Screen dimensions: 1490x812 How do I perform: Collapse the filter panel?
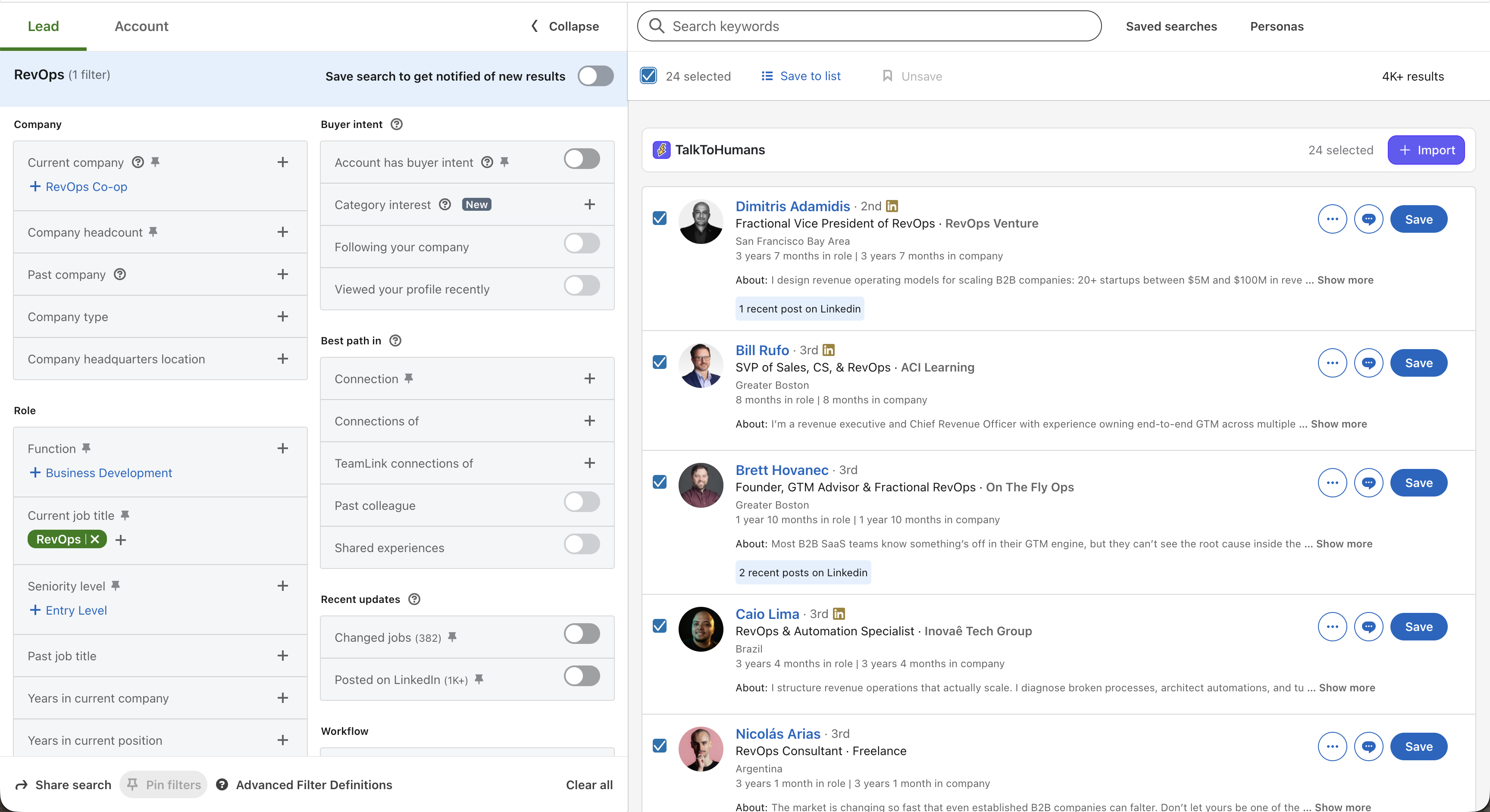pos(565,26)
